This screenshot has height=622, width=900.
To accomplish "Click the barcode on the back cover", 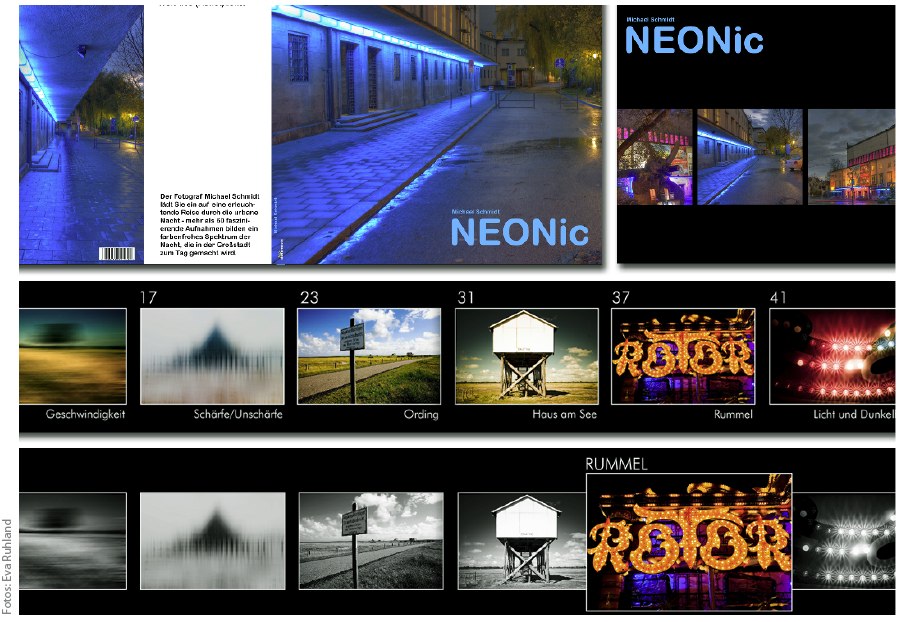I will (x=117, y=254).
